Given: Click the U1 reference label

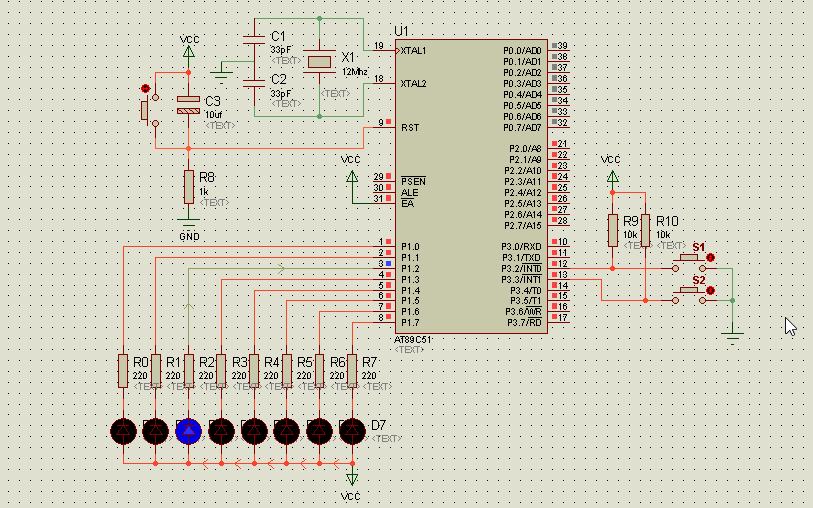Looking at the screenshot, I should 401,31.
